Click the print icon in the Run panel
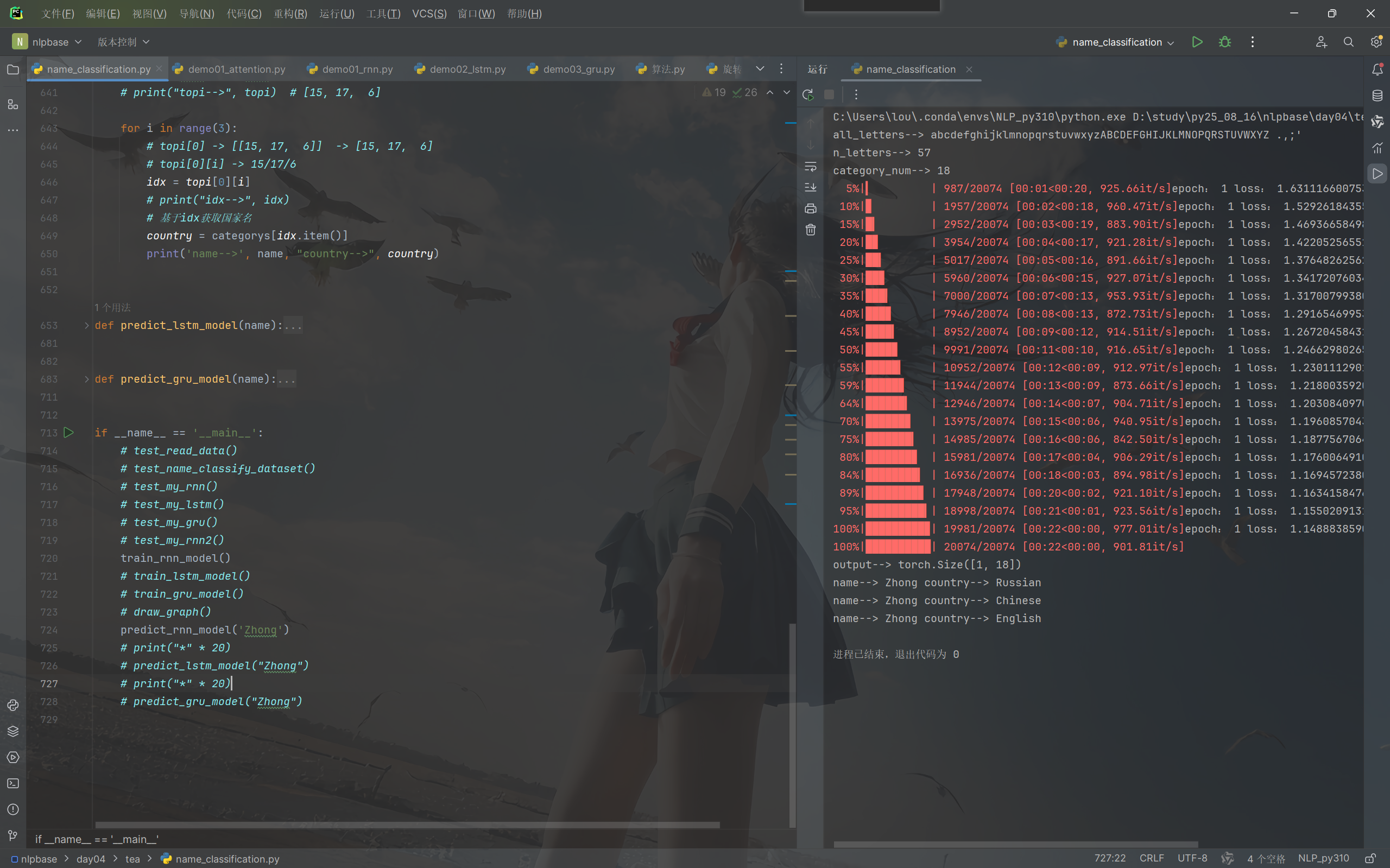The height and width of the screenshot is (868, 1390). pyautogui.click(x=810, y=208)
